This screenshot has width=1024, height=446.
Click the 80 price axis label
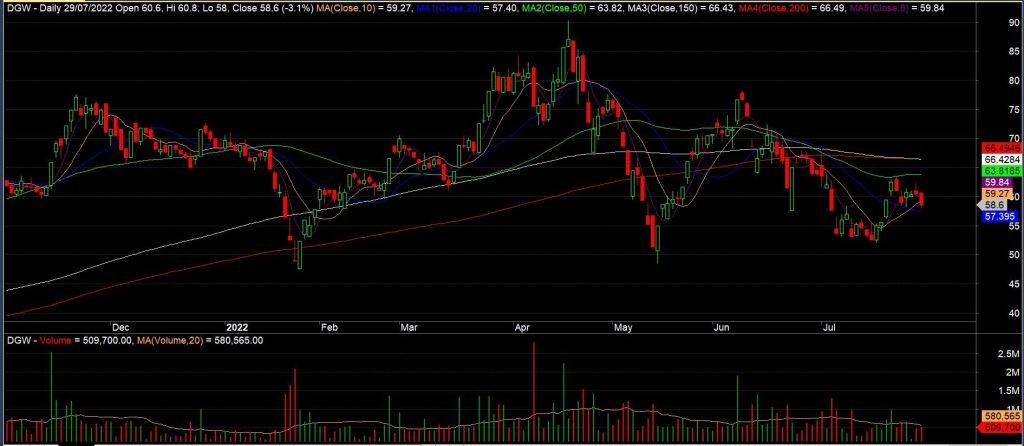[1014, 81]
